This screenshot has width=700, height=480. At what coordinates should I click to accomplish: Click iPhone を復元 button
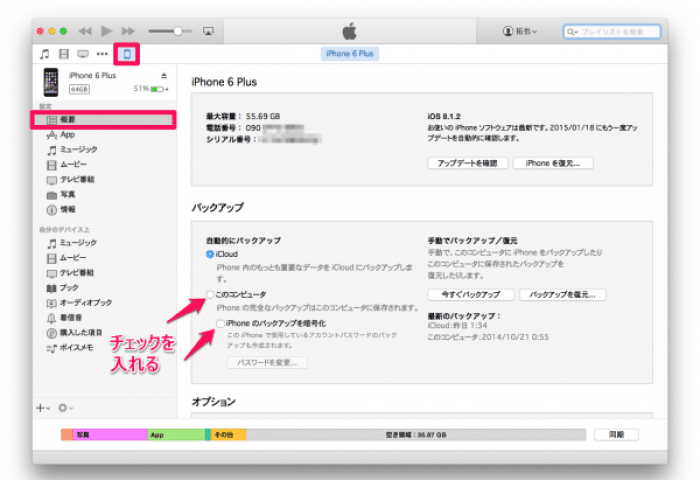tap(553, 163)
